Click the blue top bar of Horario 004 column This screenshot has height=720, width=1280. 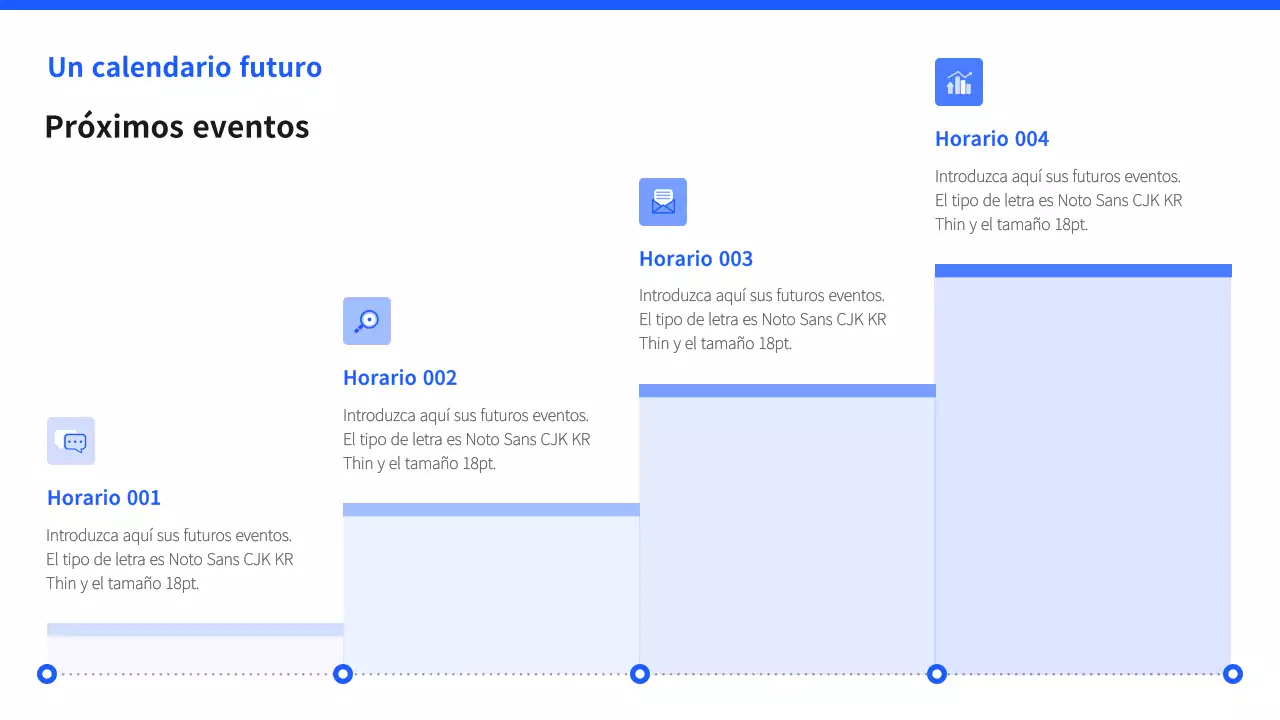pos(1083,269)
